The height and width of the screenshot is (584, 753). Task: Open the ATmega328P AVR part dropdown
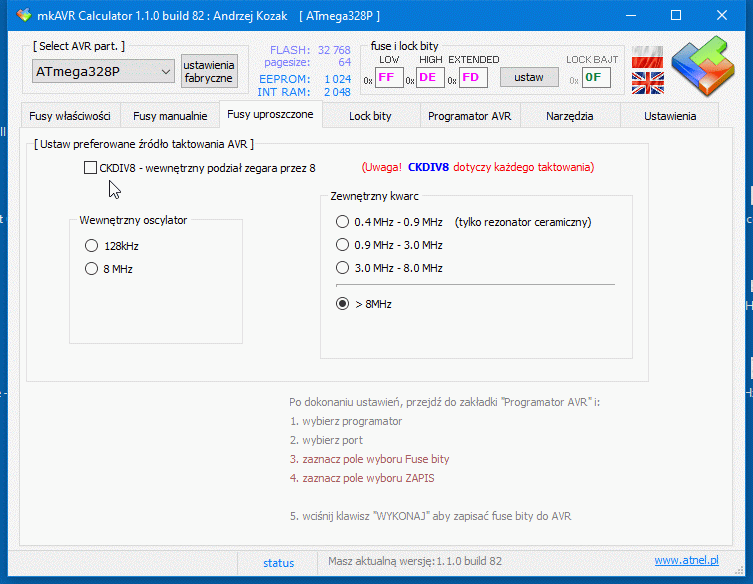coord(103,72)
